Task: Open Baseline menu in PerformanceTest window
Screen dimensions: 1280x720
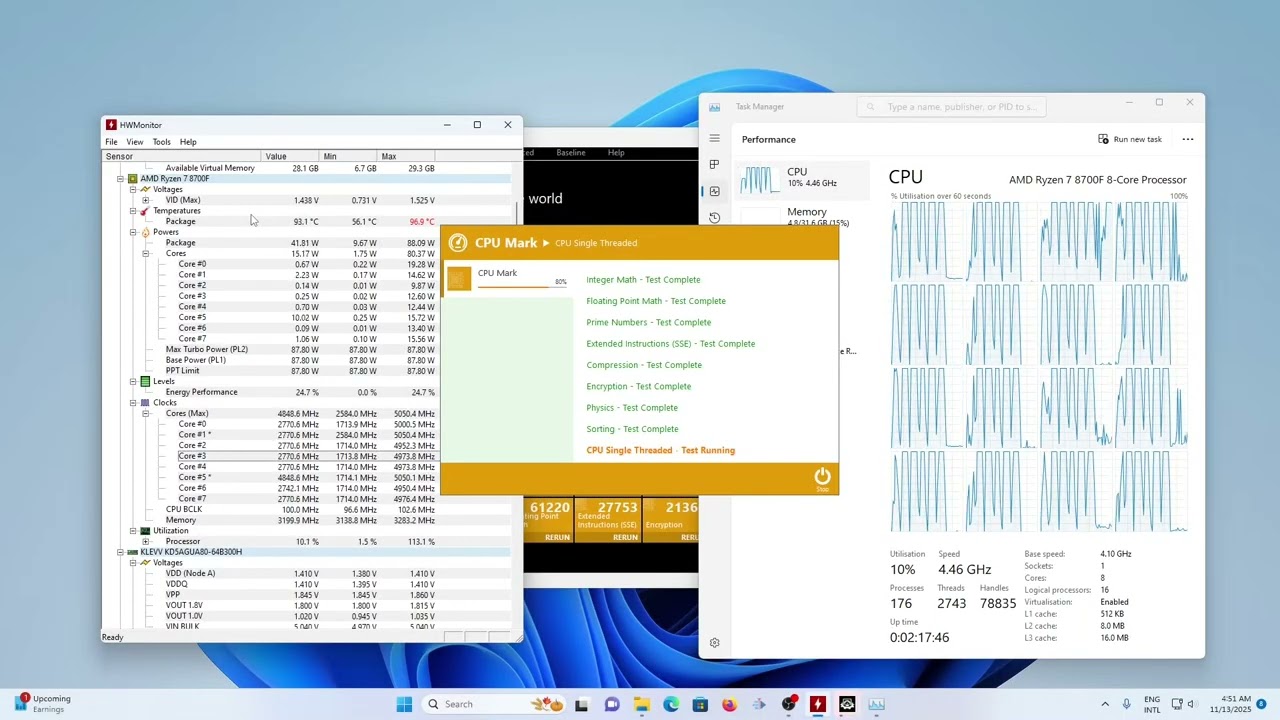Action: 571,153
